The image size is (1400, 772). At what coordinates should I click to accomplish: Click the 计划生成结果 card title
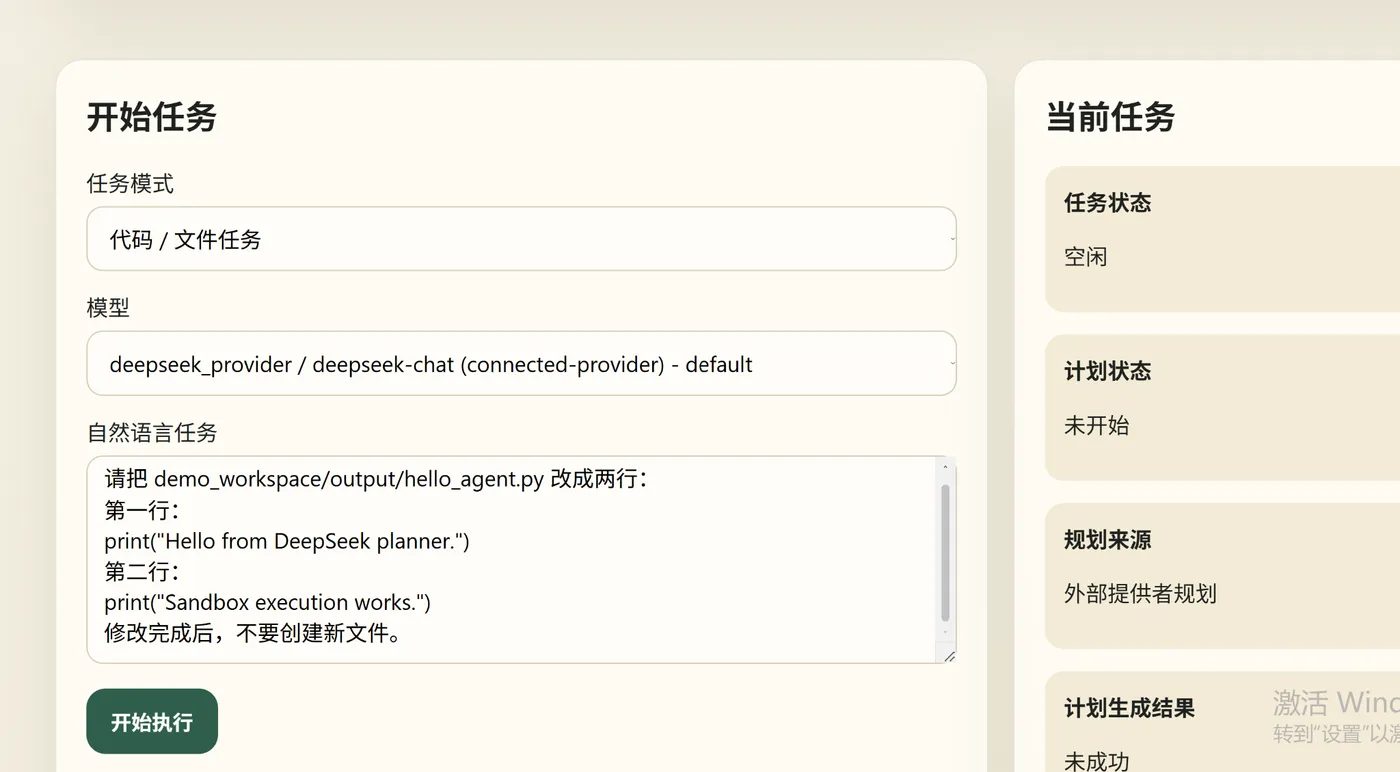click(x=1130, y=709)
